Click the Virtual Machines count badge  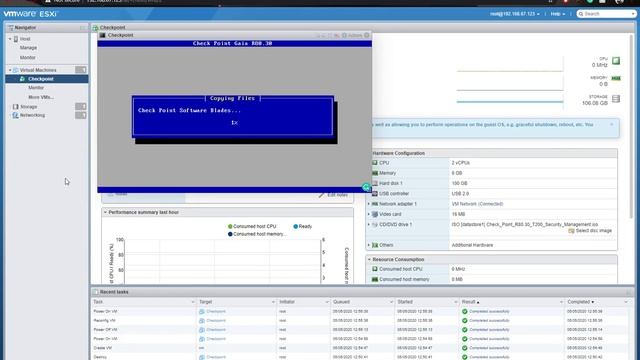(80, 70)
